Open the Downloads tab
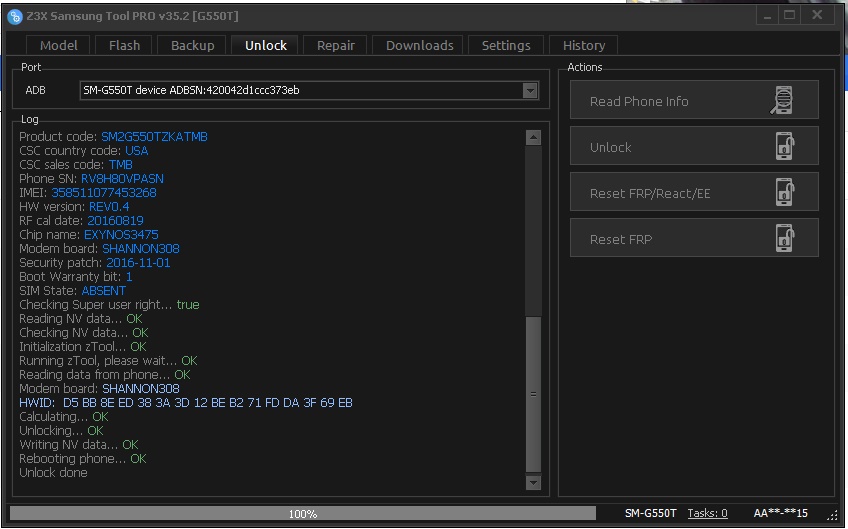The height and width of the screenshot is (529, 848). click(x=419, y=45)
